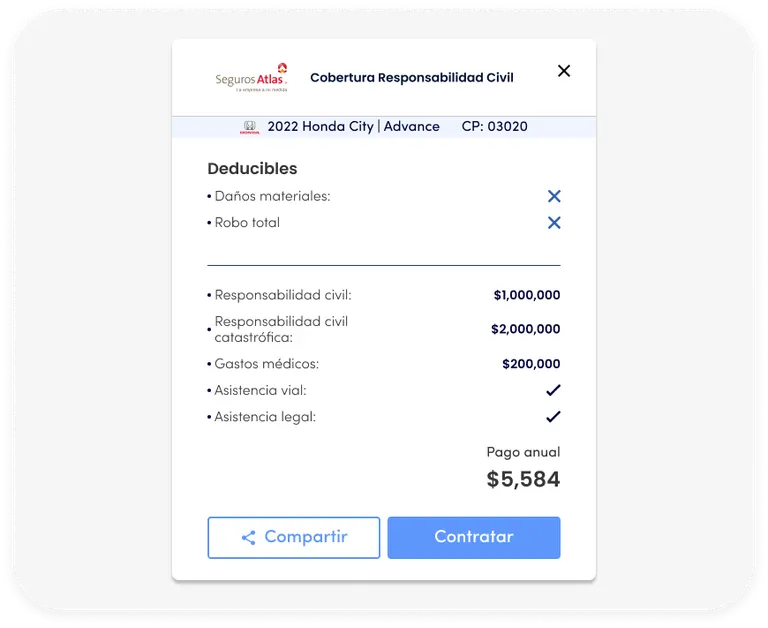The height and width of the screenshot is (628, 768).
Task: Select the Deducibles heading
Action: click(252, 169)
